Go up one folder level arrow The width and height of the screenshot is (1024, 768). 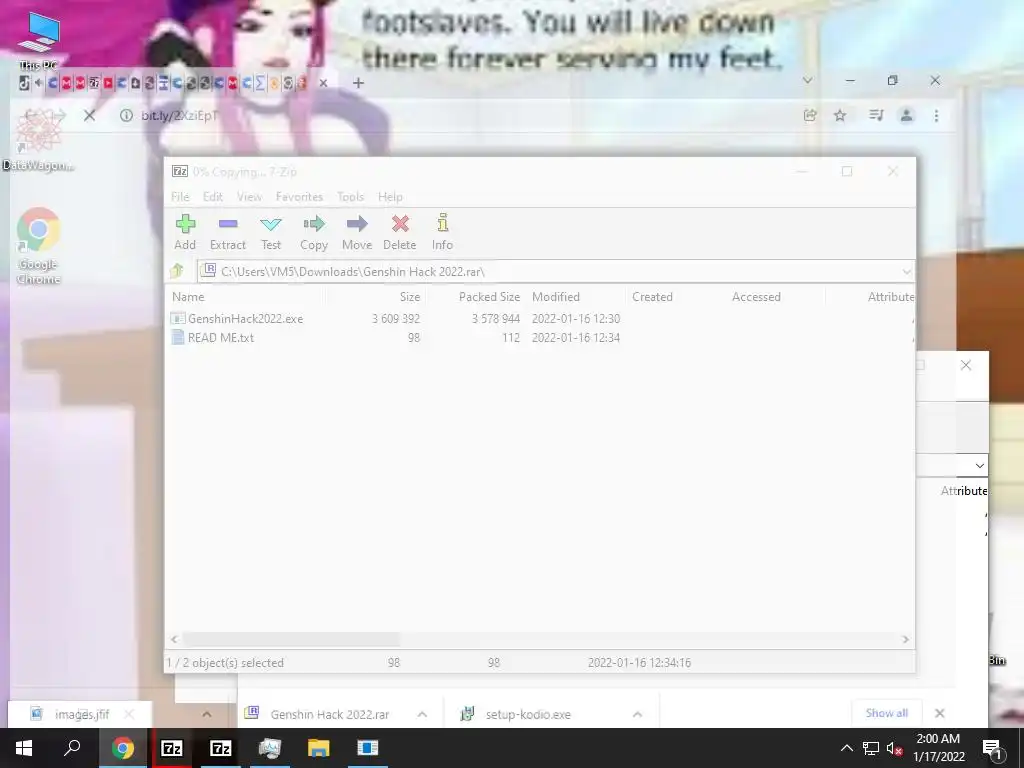click(x=177, y=270)
